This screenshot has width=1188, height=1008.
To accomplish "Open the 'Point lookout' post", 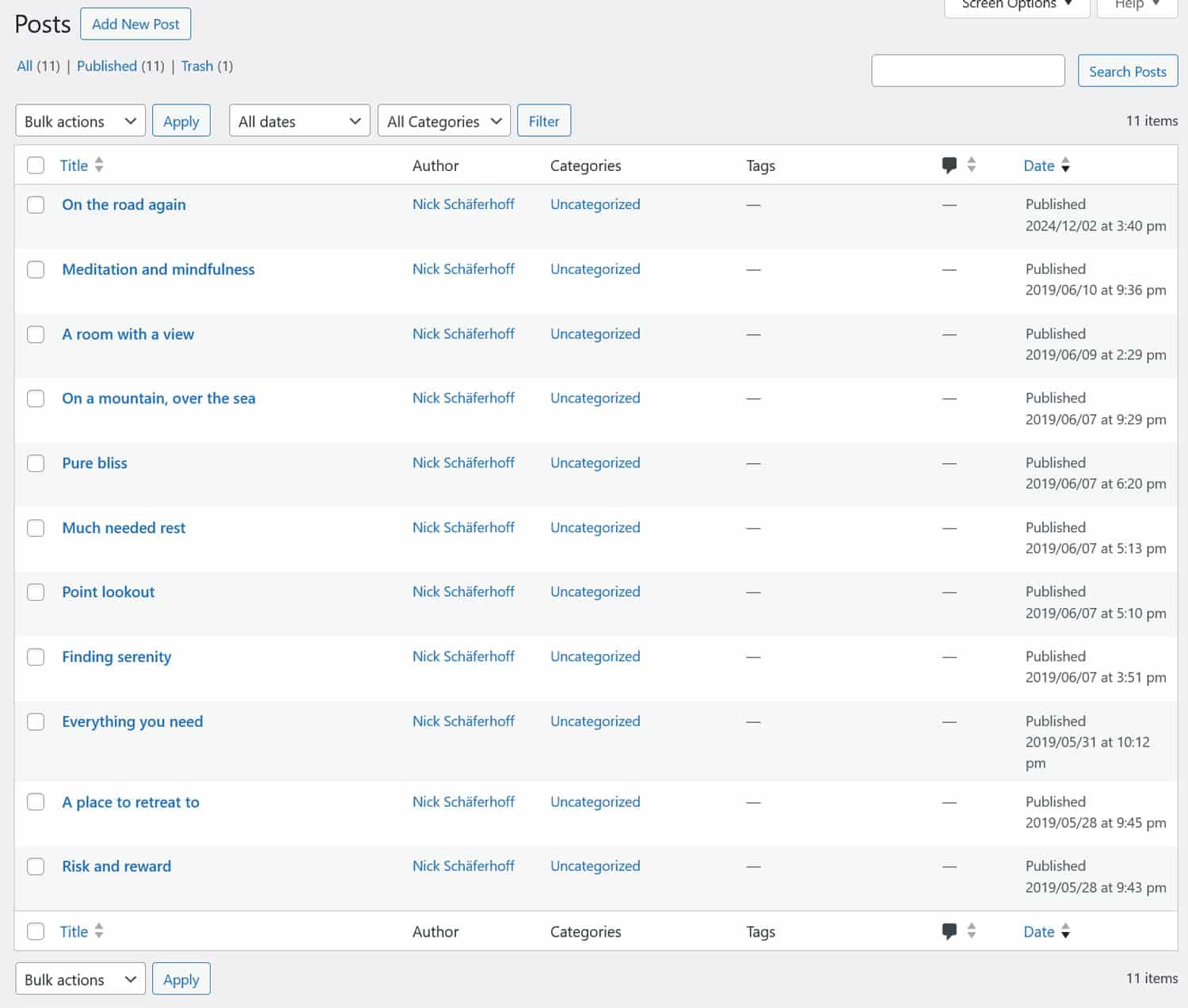I will [108, 592].
